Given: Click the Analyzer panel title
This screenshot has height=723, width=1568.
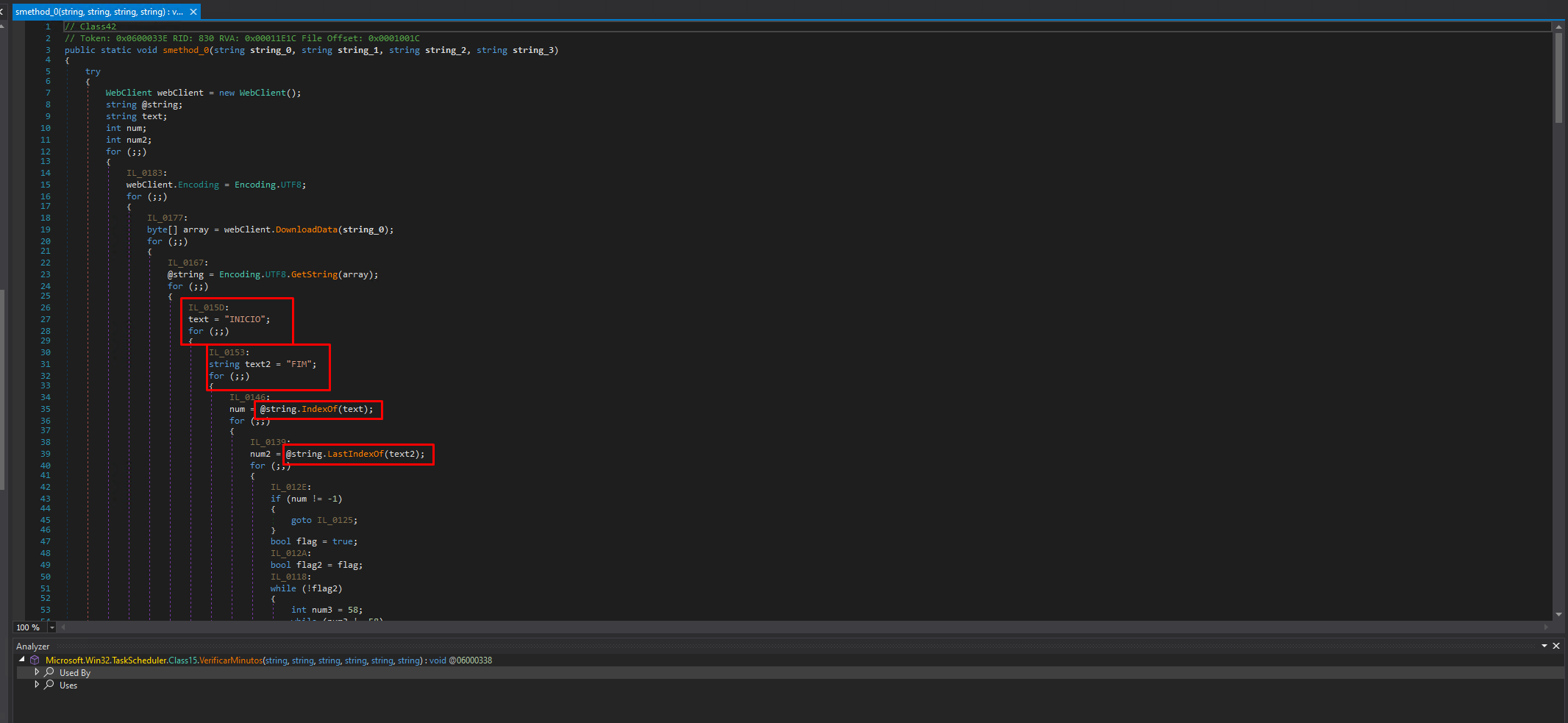Looking at the screenshot, I should [x=33, y=646].
